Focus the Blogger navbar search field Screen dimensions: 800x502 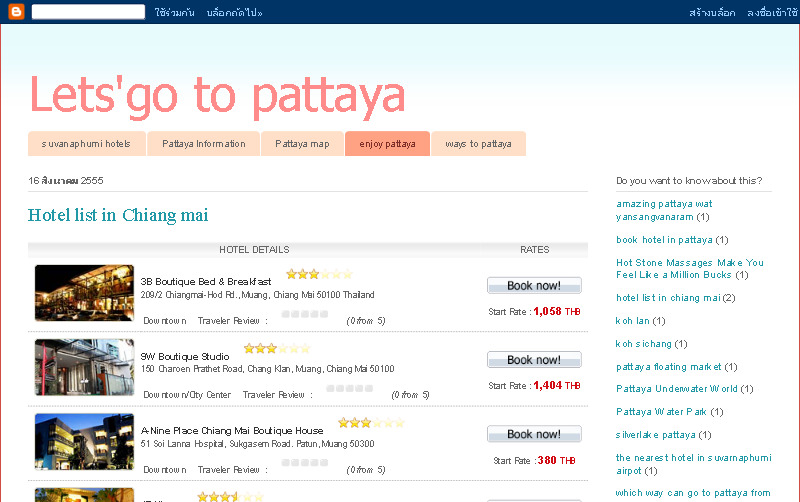88,12
